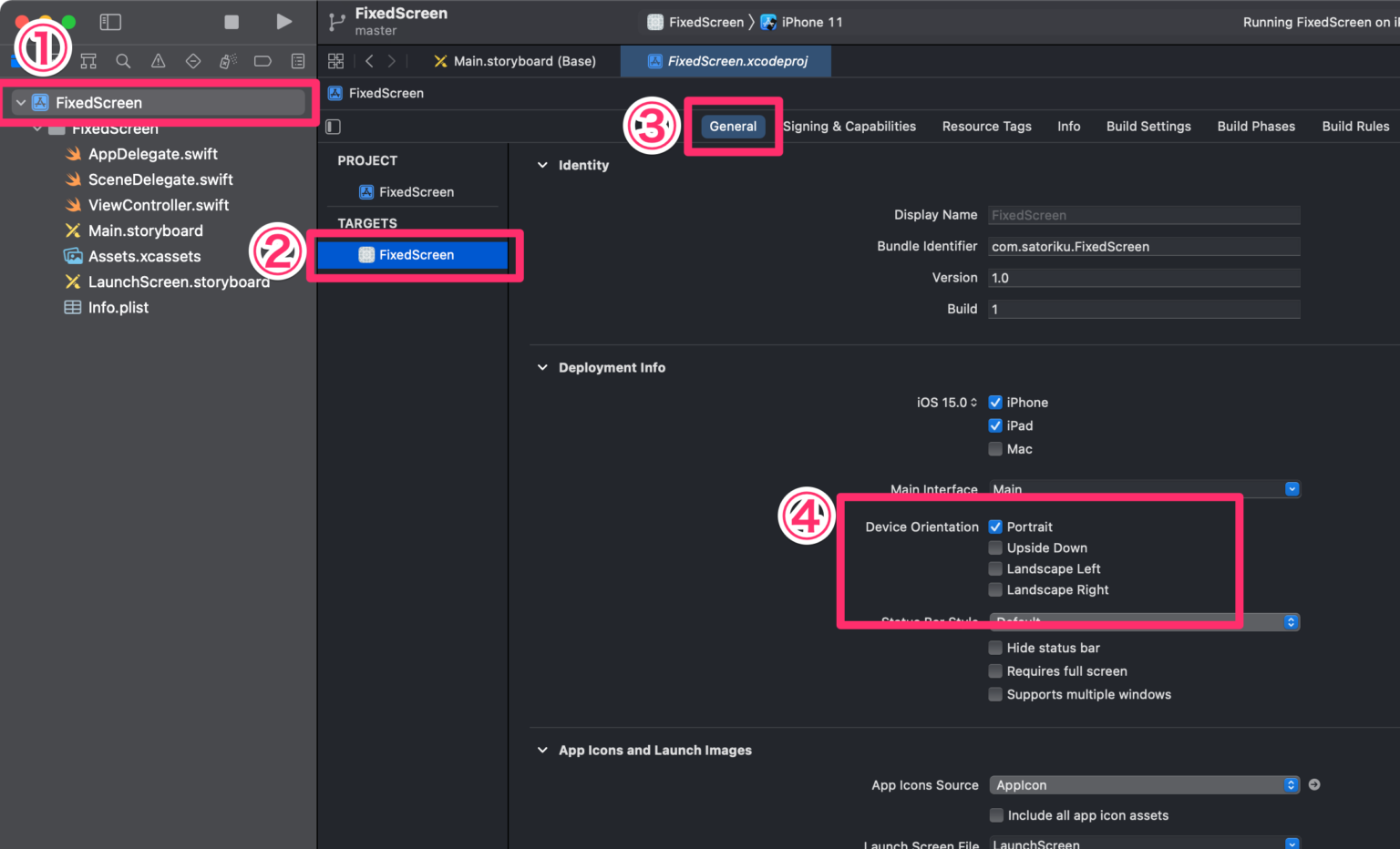Click the related items grid icon
Viewport: 1400px width, 849px height.
point(335,61)
